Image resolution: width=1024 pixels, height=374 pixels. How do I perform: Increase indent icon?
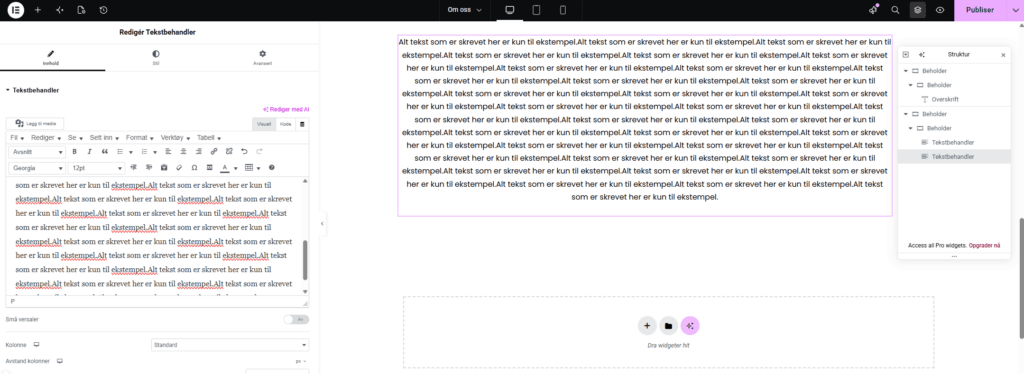click(149, 168)
